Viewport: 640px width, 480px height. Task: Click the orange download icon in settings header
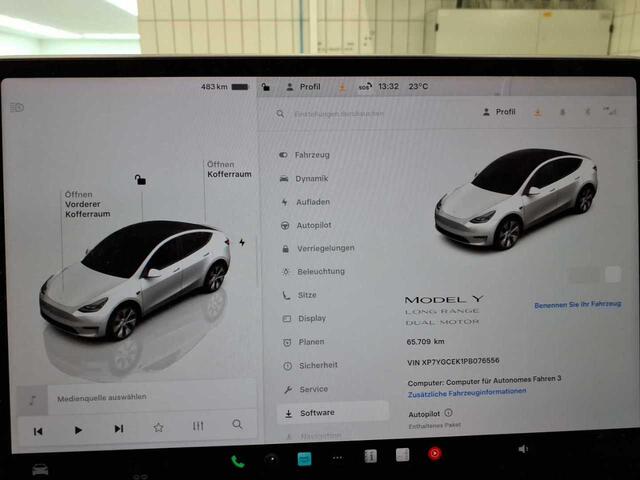click(538, 112)
